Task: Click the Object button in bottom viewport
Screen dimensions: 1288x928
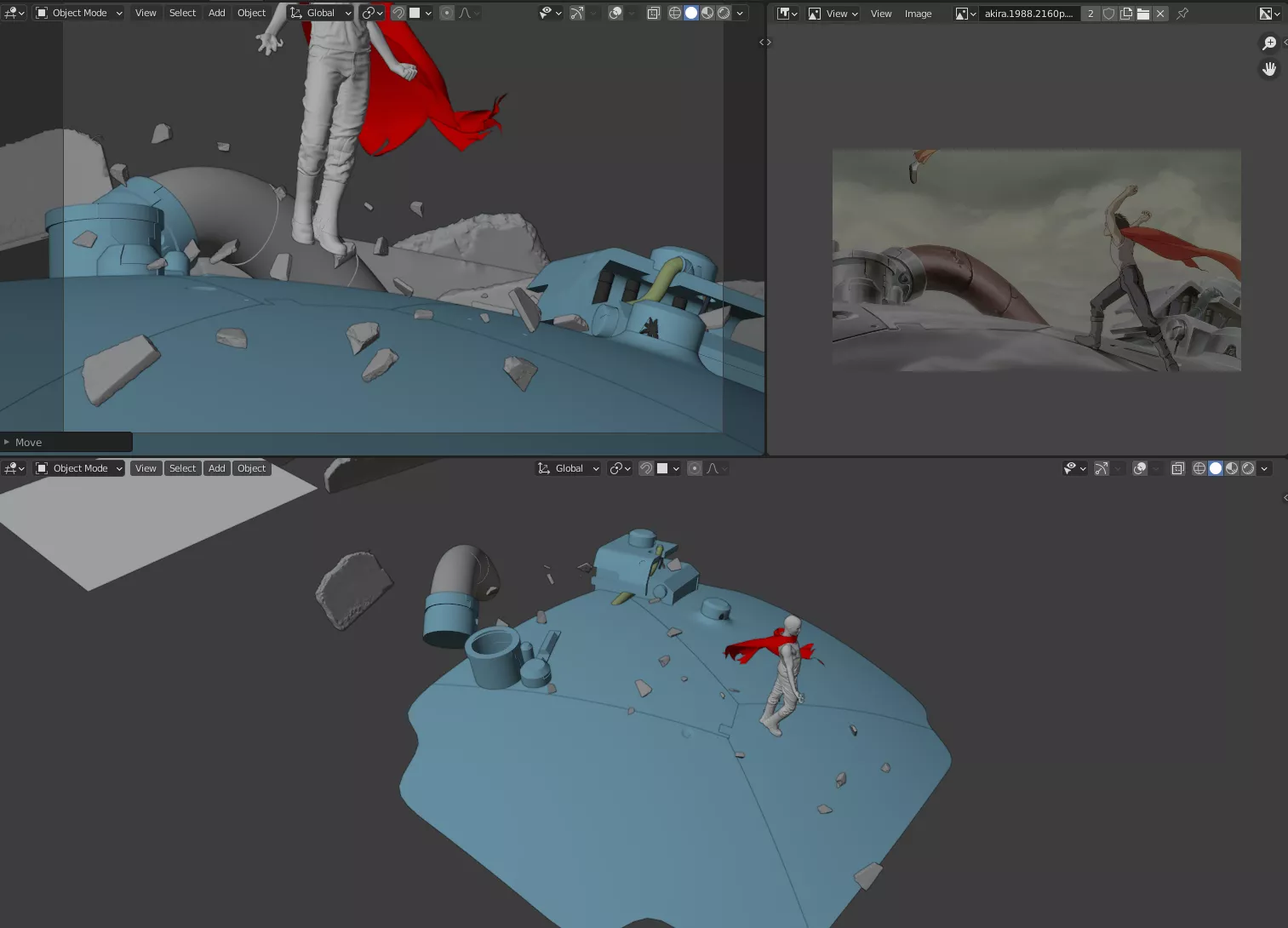Action: 251,468
